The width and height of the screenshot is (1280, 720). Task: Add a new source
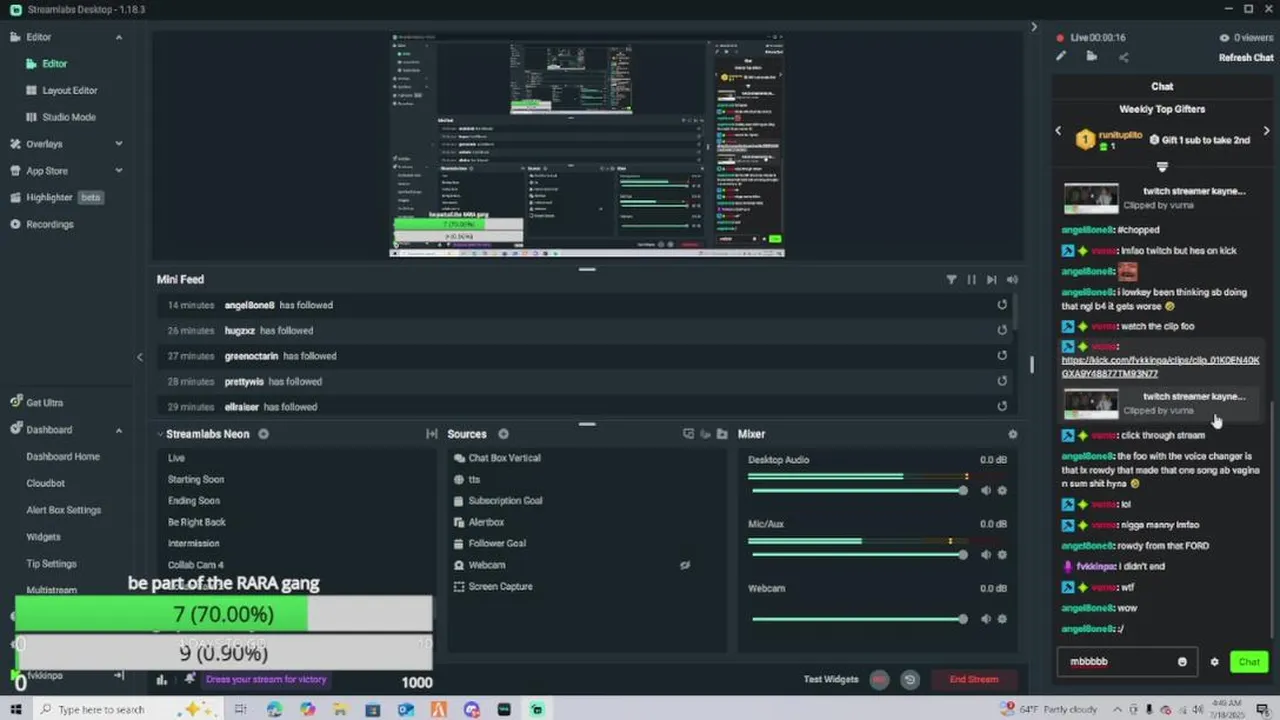pos(503,434)
